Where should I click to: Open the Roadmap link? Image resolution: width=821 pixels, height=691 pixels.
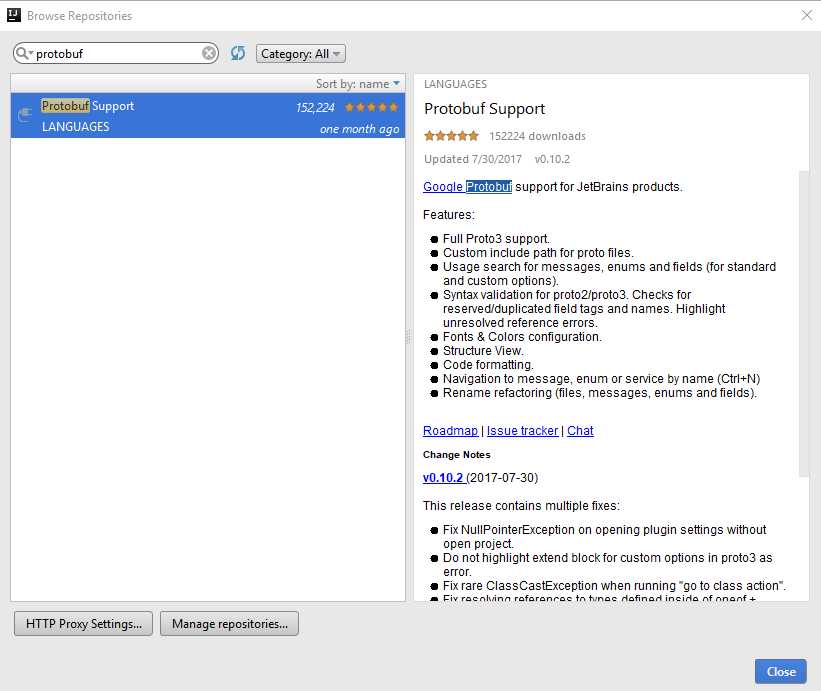click(450, 431)
